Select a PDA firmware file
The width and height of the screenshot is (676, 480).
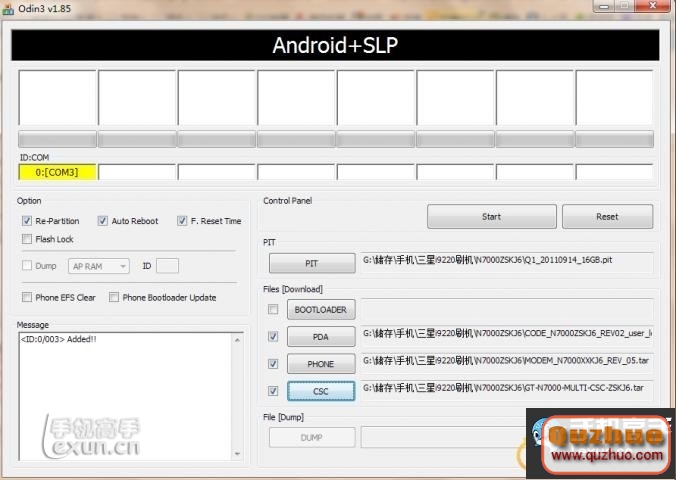[321, 337]
